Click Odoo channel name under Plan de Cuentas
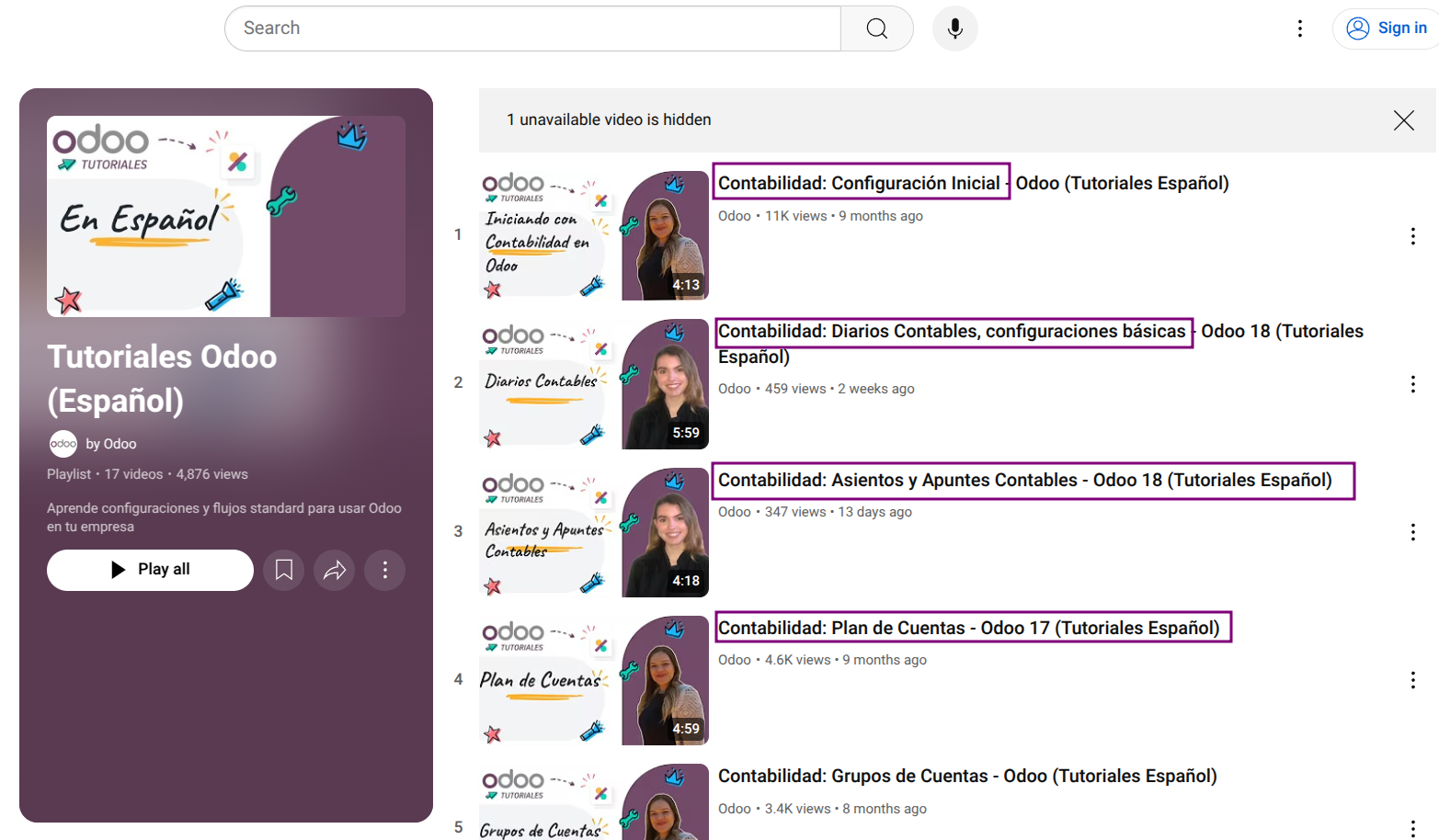Screen dimensions: 1439x840 (734, 660)
